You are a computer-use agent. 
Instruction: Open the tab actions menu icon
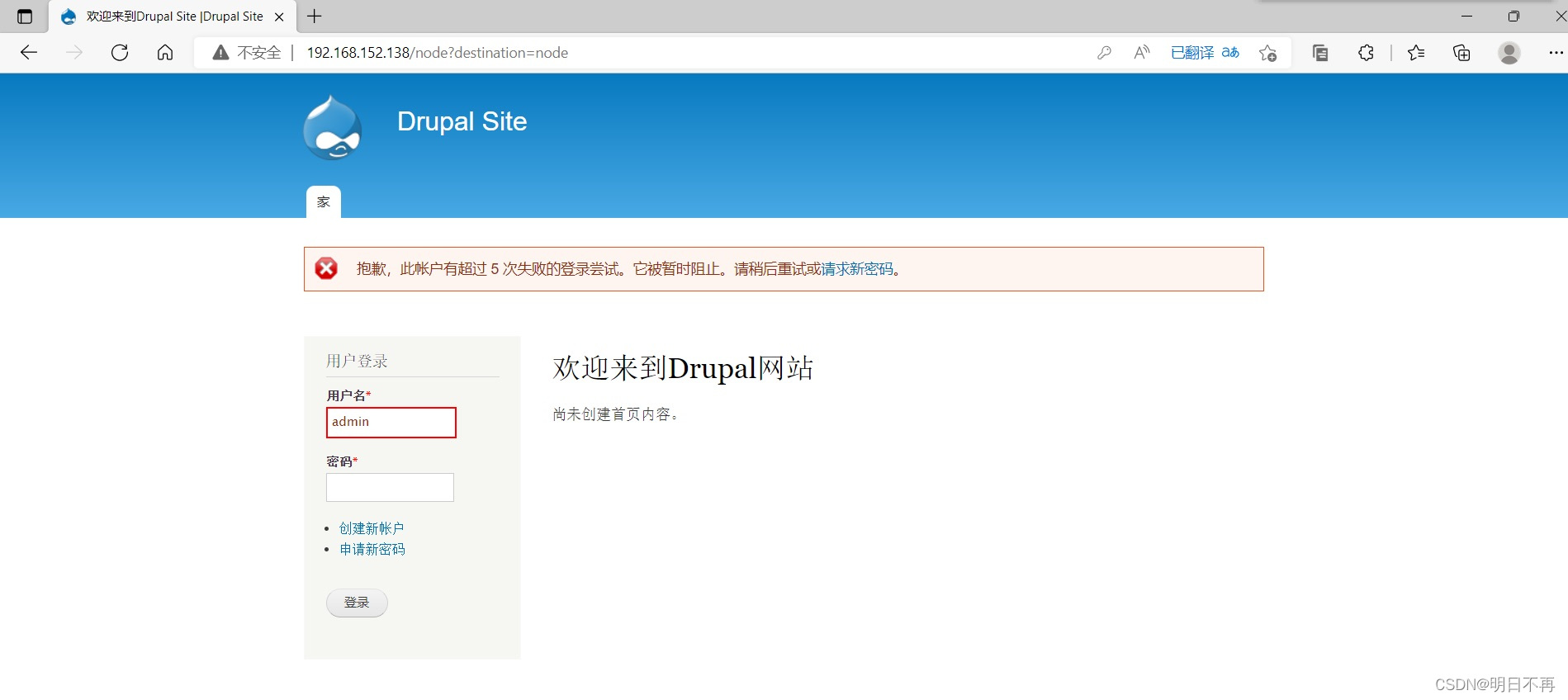click(25, 17)
